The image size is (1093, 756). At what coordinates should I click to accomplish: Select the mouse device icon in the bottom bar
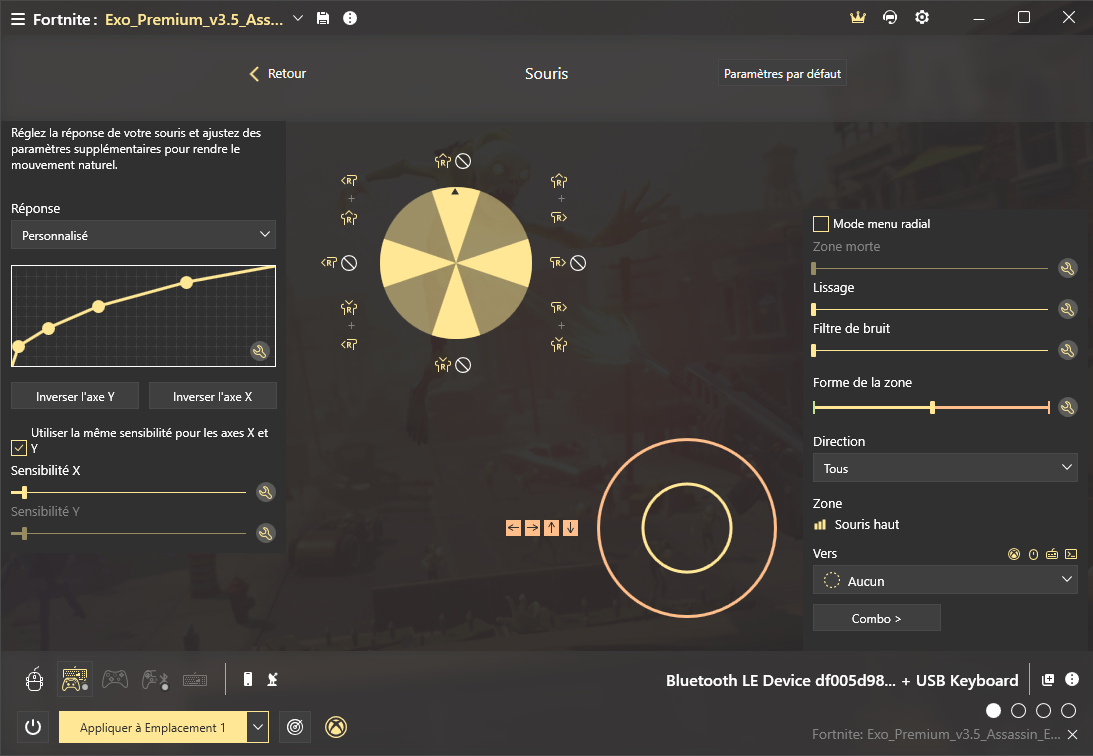(34, 680)
